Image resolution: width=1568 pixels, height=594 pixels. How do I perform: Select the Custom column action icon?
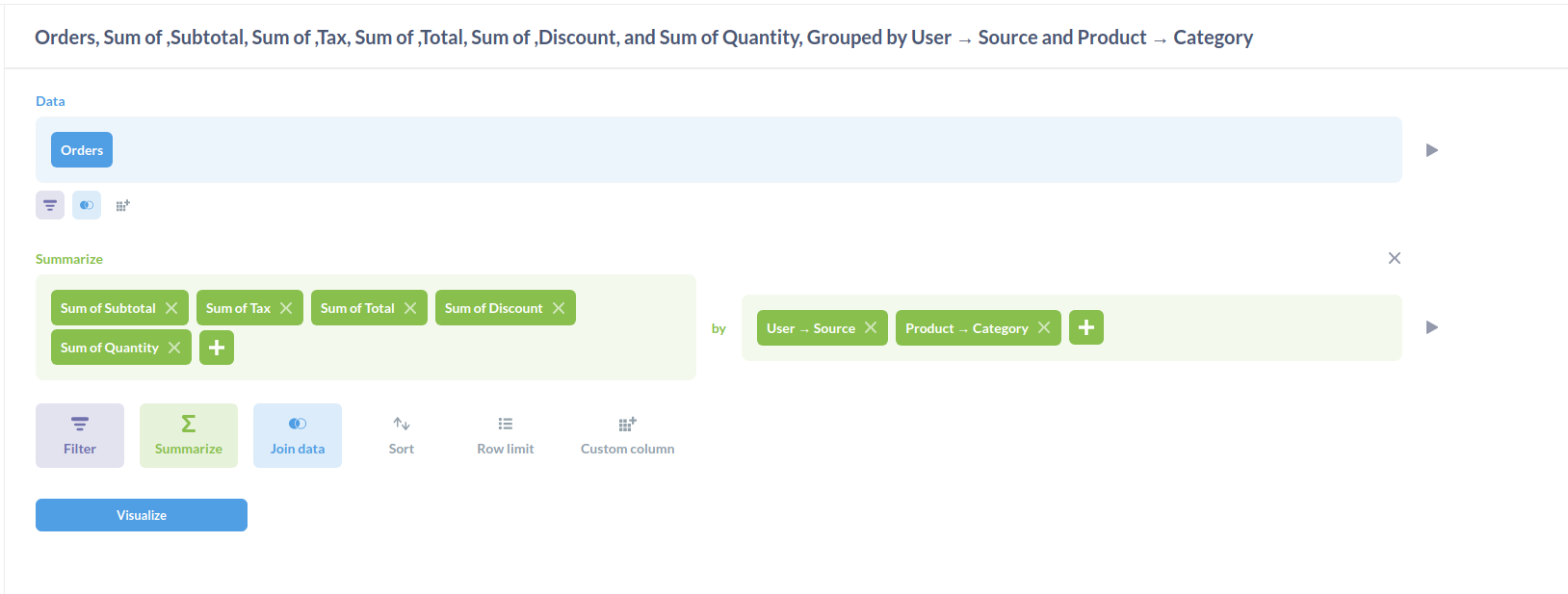tap(627, 433)
